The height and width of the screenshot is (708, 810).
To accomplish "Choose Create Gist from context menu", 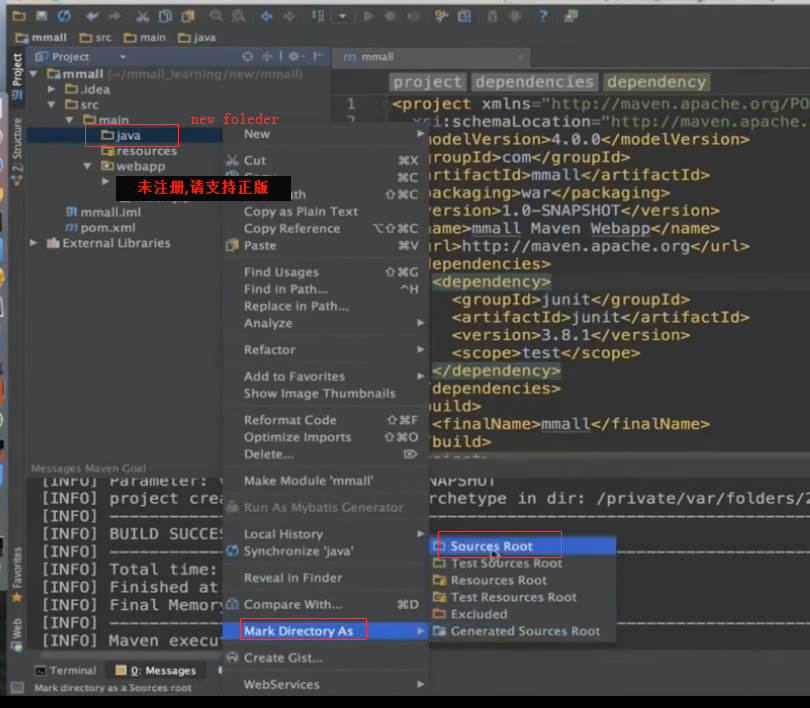I will 325,658.
